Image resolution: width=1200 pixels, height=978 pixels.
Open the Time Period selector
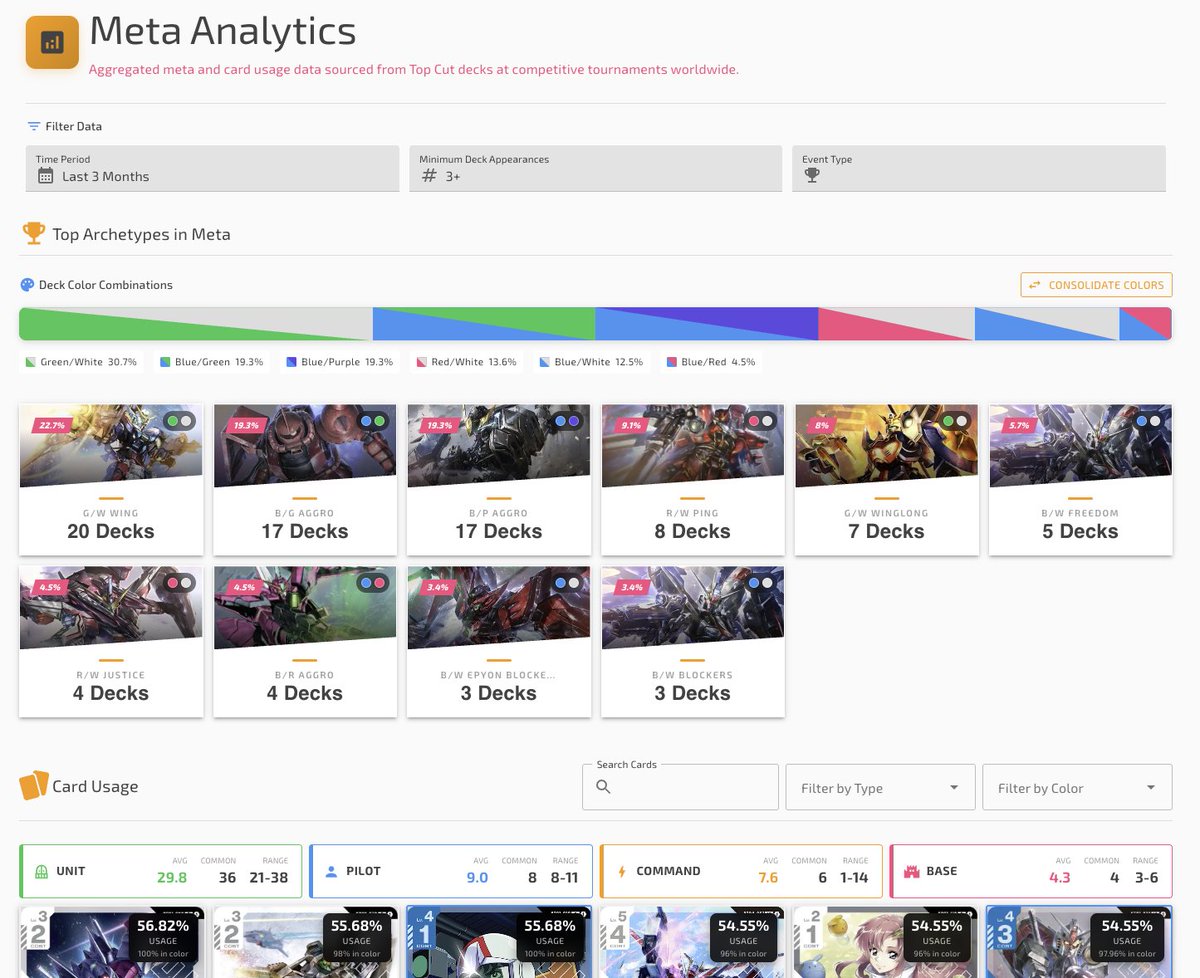[212, 168]
